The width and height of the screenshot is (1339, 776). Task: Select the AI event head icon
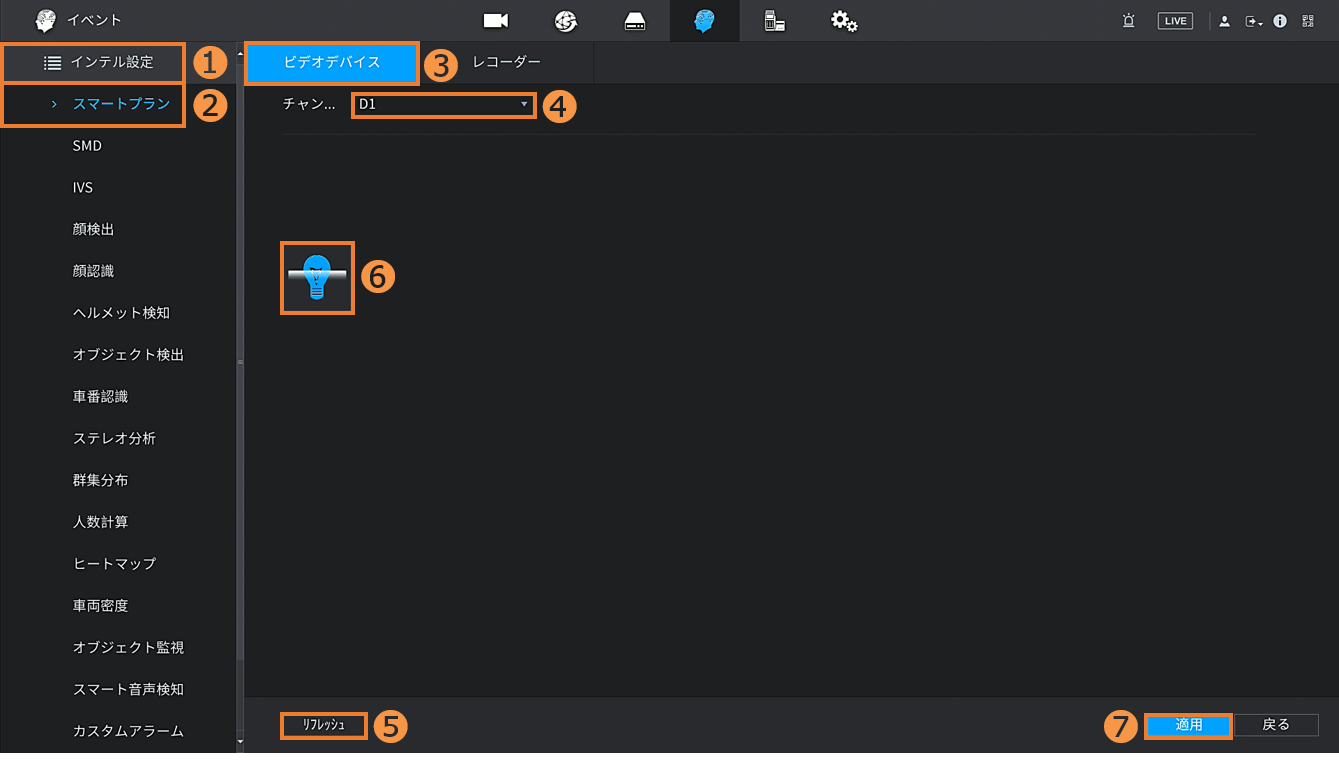704,21
